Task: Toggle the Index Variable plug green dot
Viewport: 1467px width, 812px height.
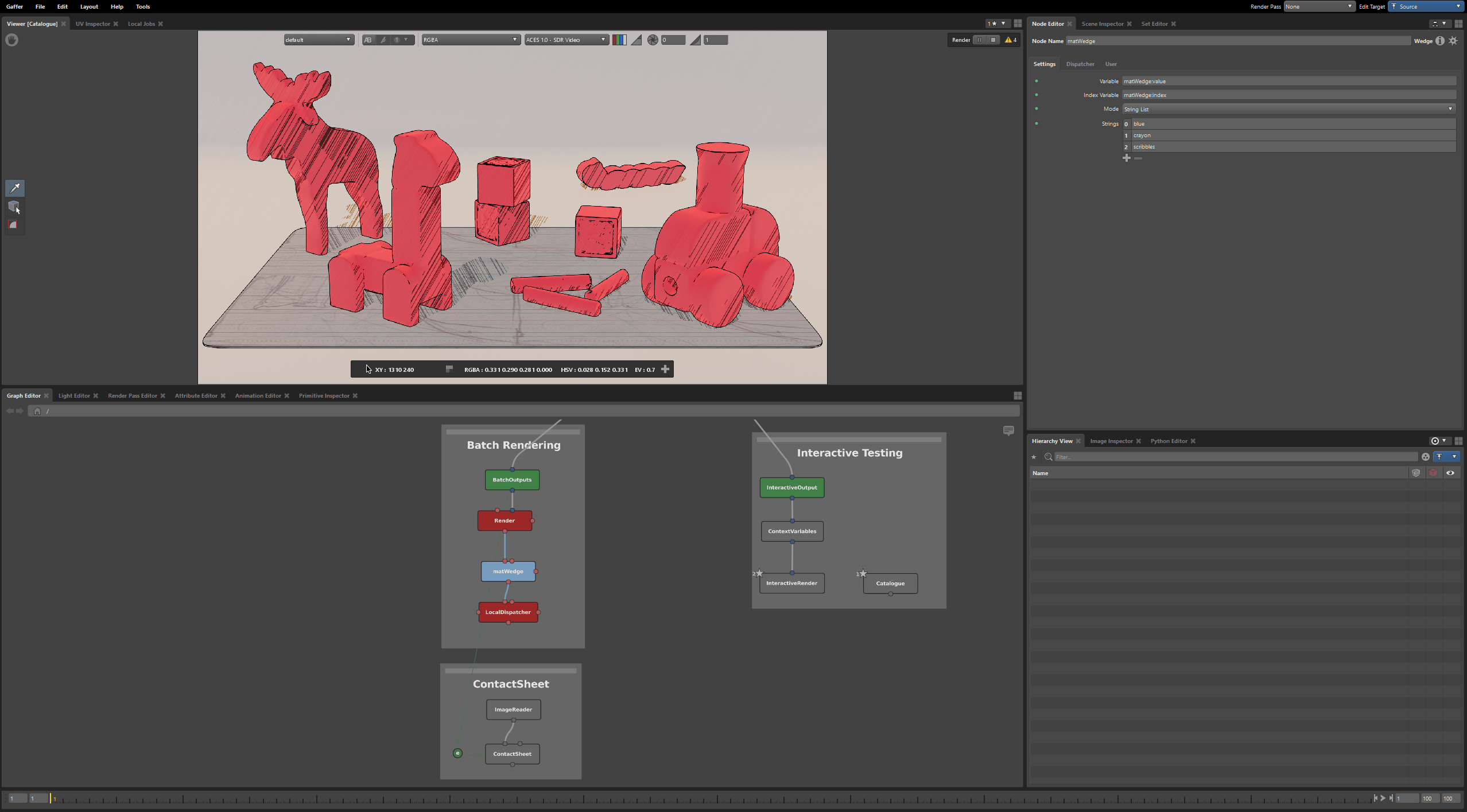Action: [1037, 95]
